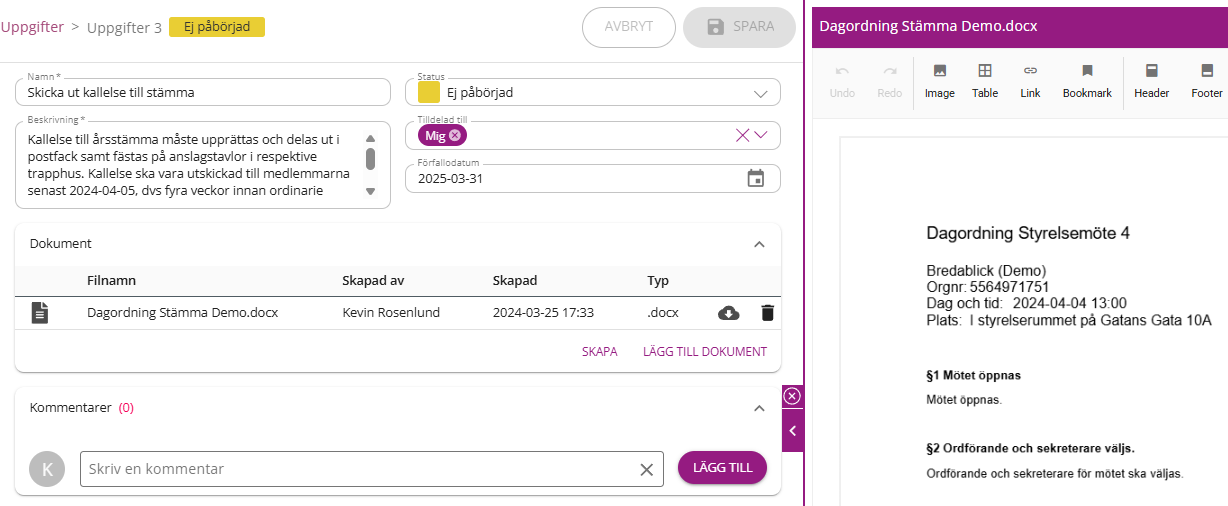The width and height of the screenshot is (1228, 506).
Task: Add a Bookmark from toolbar
Action: (1087, 71)
